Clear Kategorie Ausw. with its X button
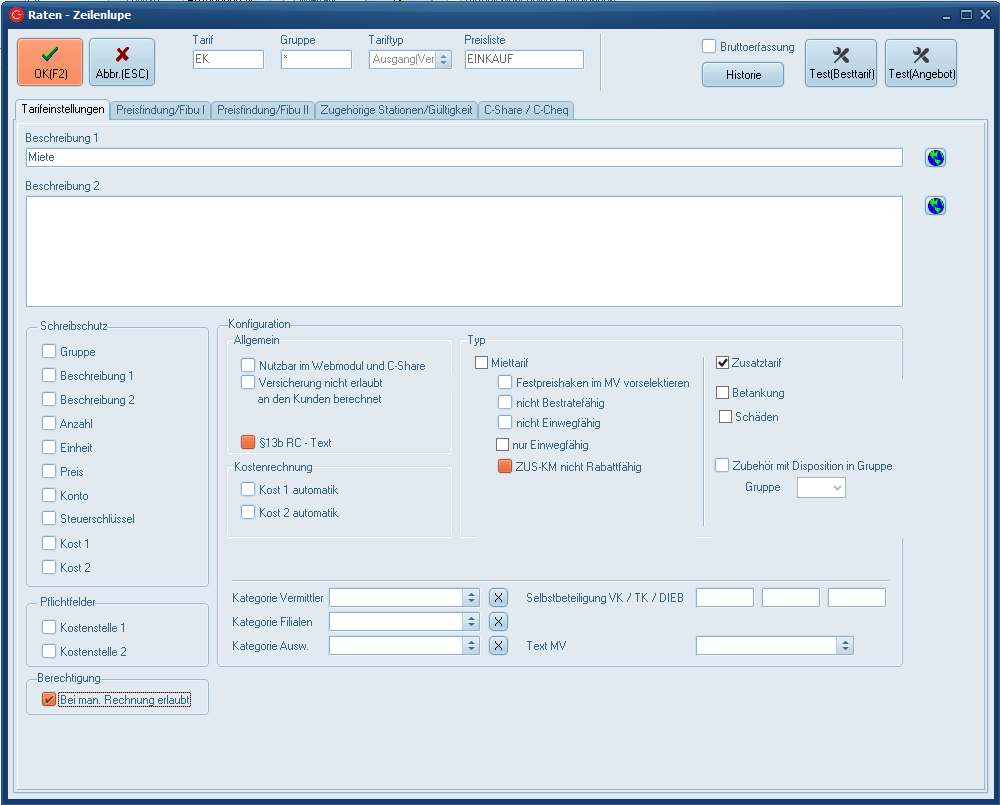Screen dimensions: 1000x805 pos(498,646)
